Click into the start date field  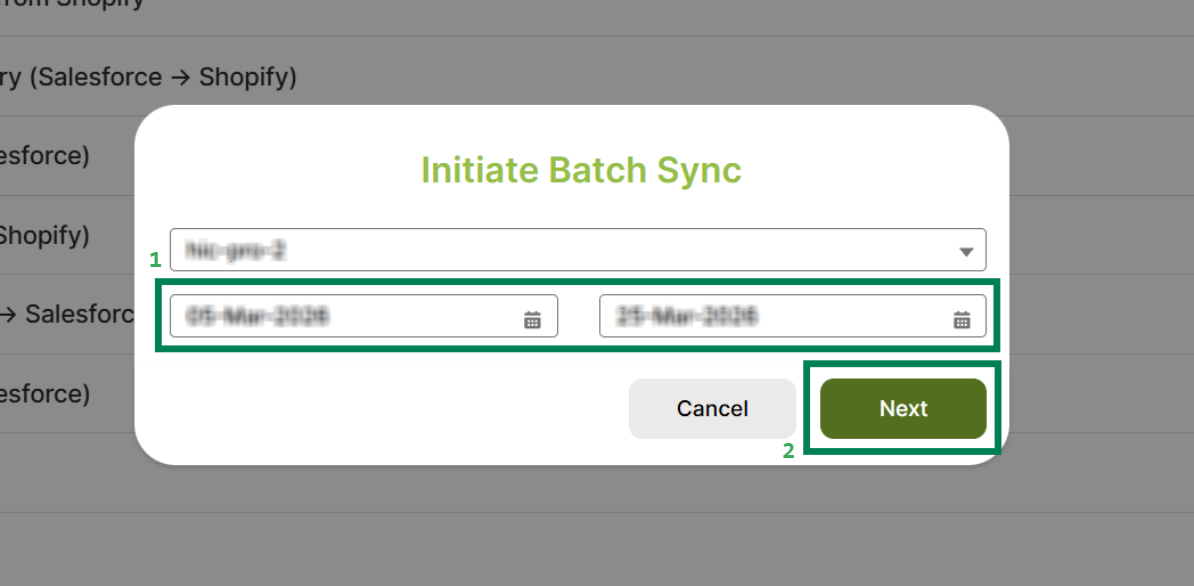click(x=340, y=317)
